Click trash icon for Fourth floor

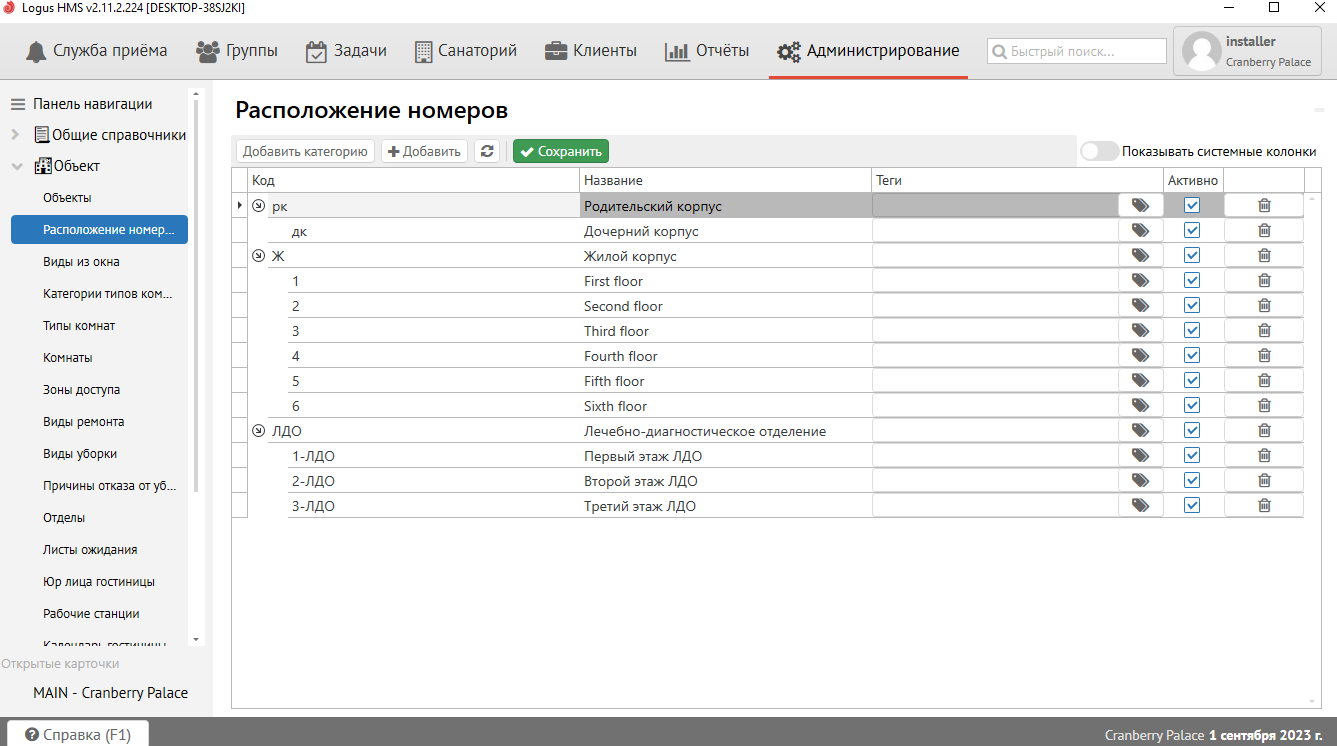(x=1264, y=355)
